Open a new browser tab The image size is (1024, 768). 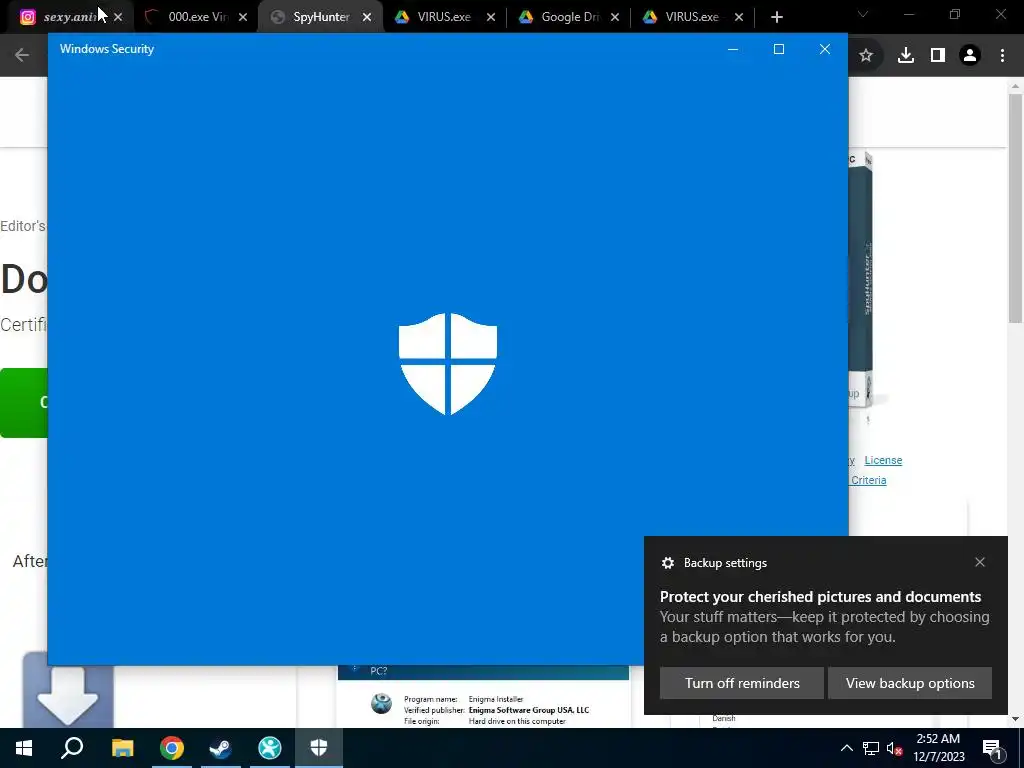pos(776,17)
